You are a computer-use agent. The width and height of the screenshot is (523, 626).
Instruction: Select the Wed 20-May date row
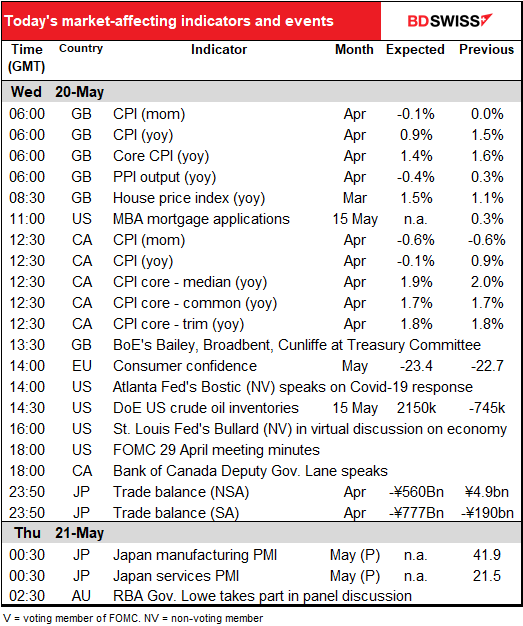pyautogui.click(x=261, y=92)
